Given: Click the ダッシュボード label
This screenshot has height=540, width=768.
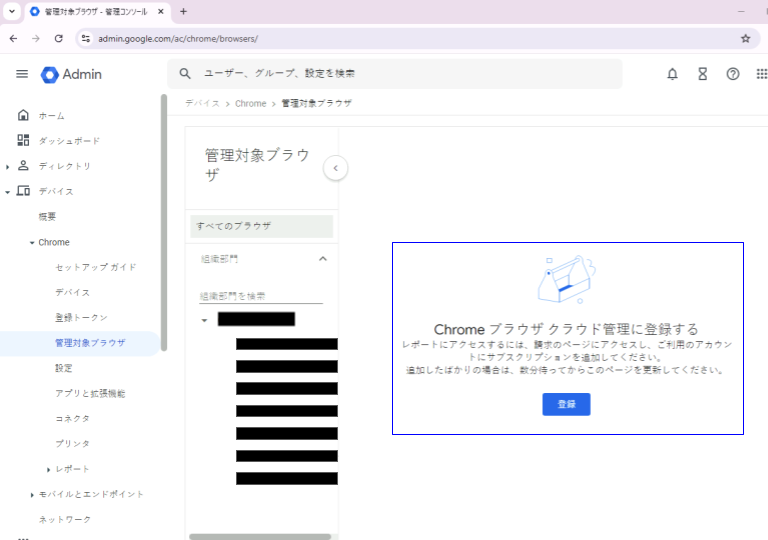Looking at the screenshot, I should pyautogui.click(x=69, y=141).
